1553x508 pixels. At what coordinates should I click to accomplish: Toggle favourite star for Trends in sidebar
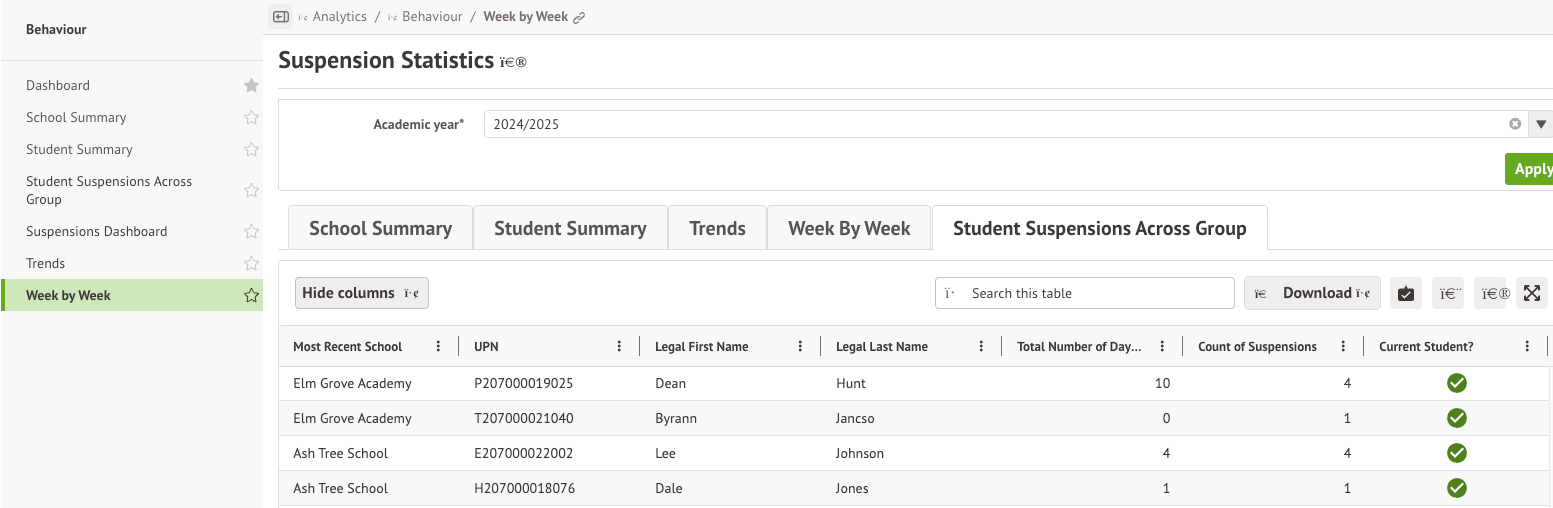[x=251, y=264]
